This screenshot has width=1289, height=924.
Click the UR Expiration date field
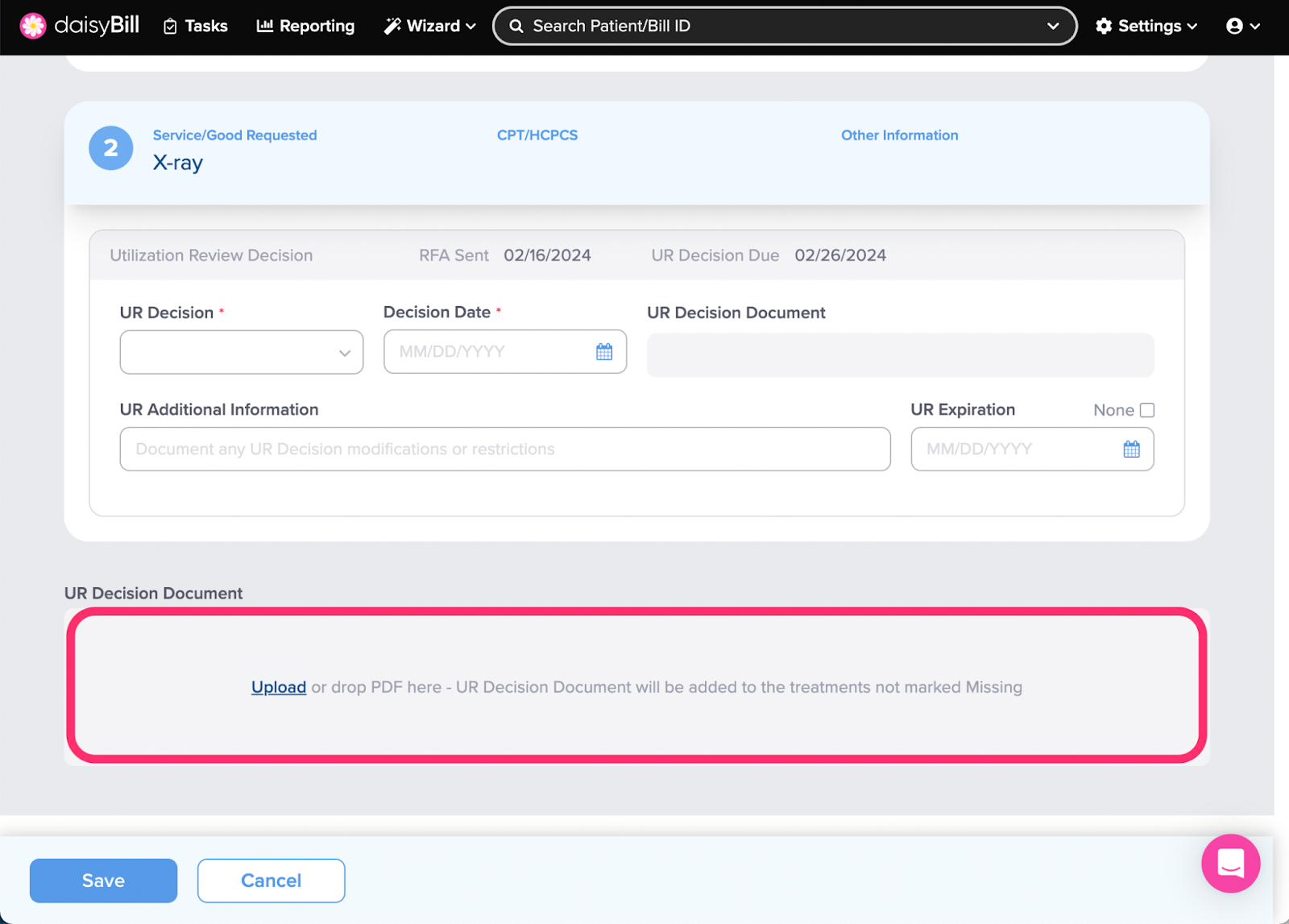pyautogui.click(x=1032, y=449)
